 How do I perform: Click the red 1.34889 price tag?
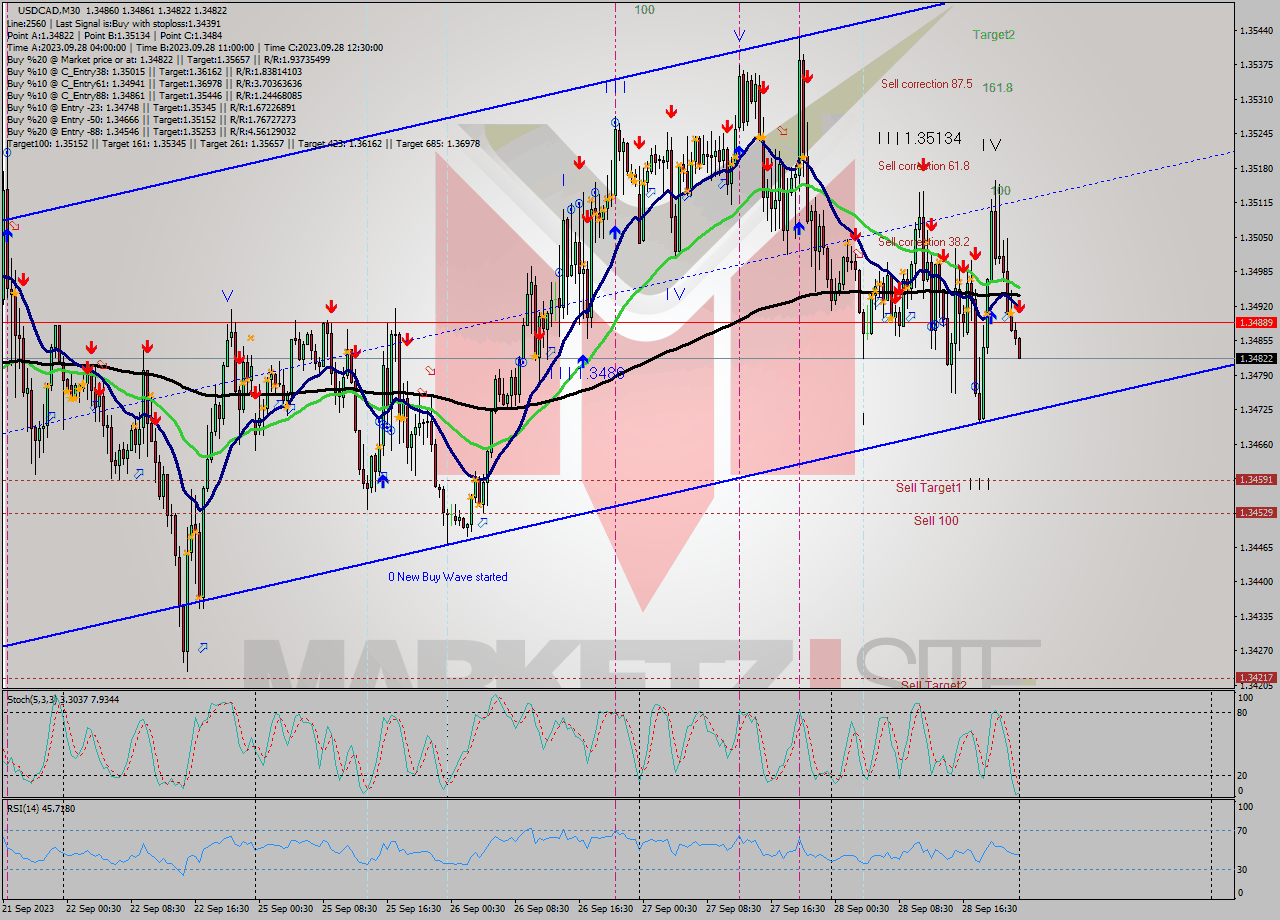[1256, 322]
